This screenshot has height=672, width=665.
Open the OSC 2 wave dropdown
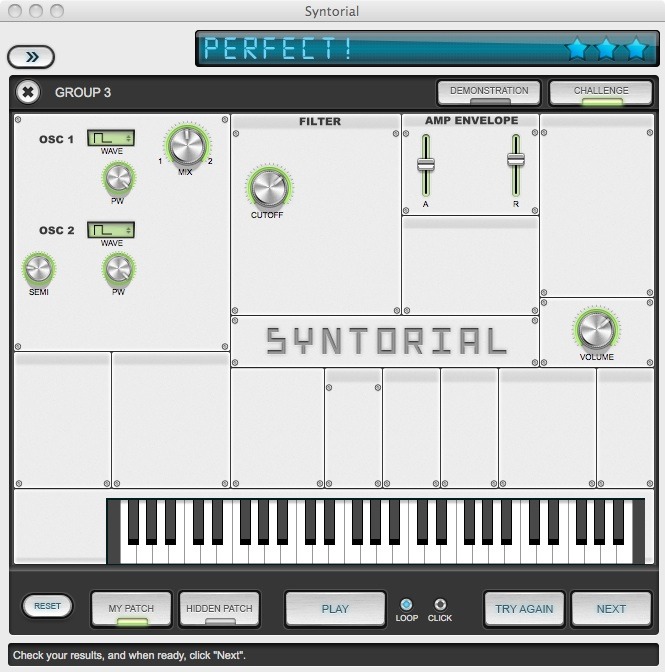point(111,230)
